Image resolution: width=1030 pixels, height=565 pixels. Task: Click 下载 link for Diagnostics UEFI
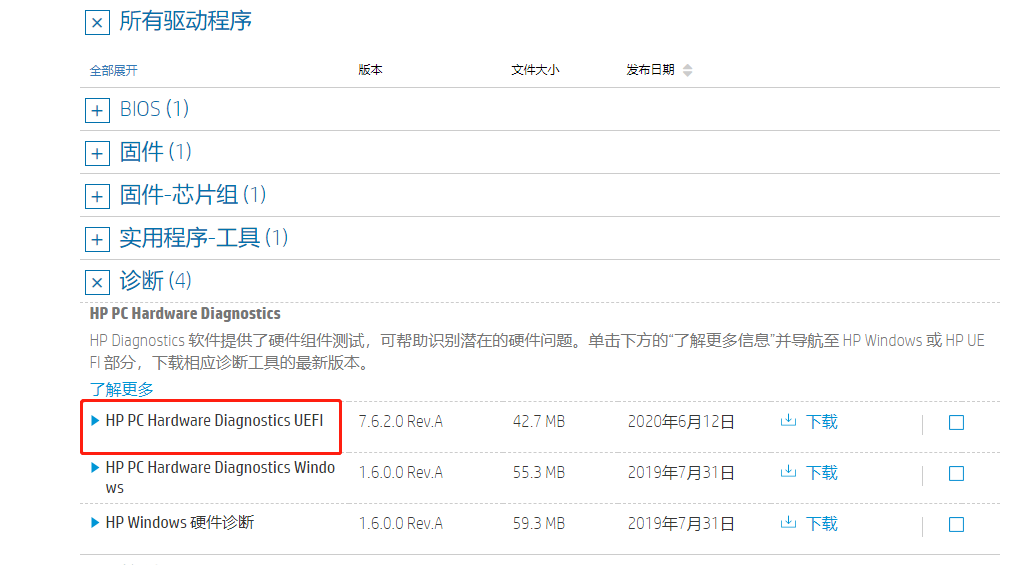click(x=822, y=422)
